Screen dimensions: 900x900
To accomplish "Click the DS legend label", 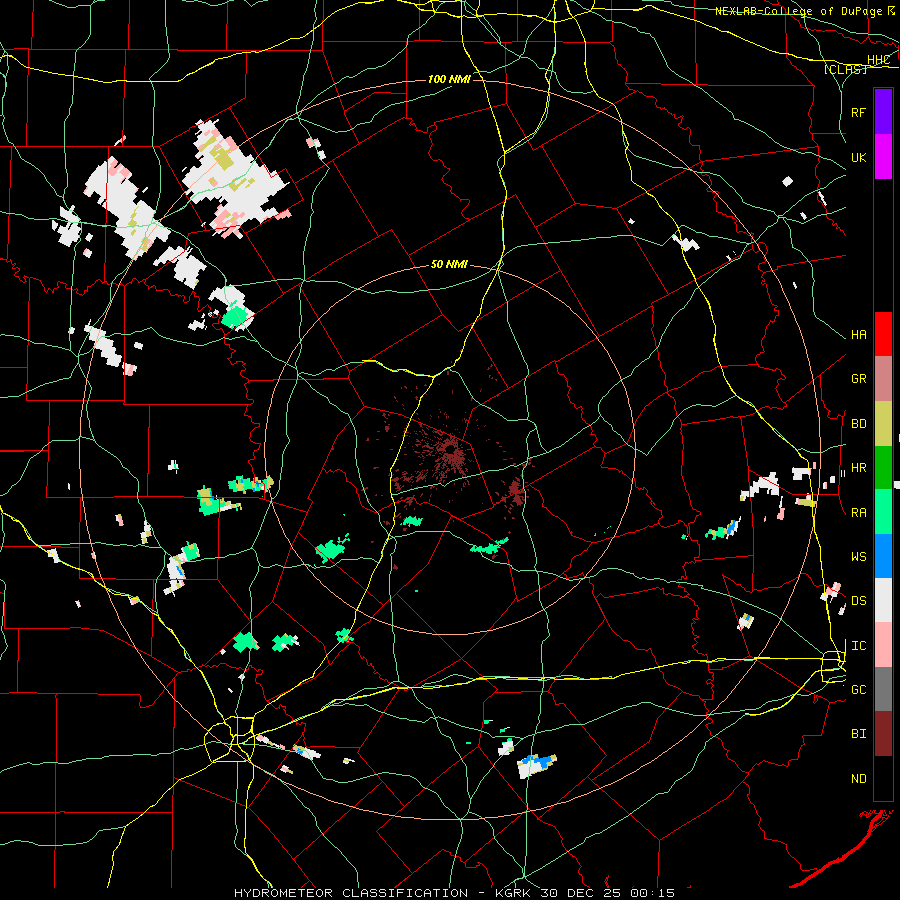I will coord(858,601).
